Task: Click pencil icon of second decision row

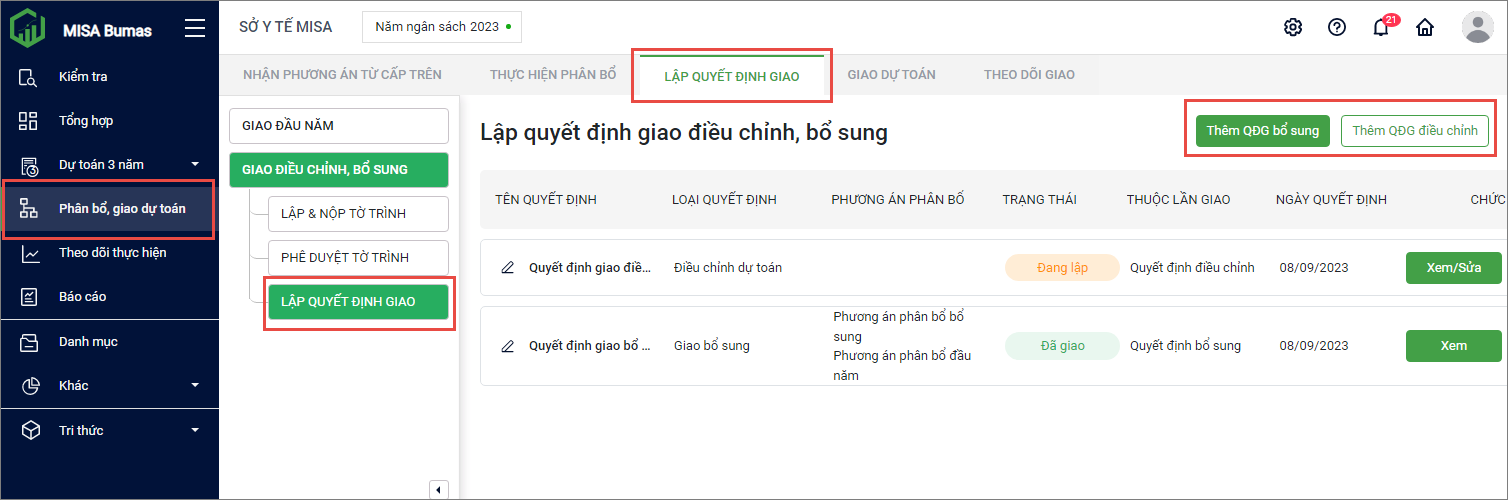Action: 508,346
